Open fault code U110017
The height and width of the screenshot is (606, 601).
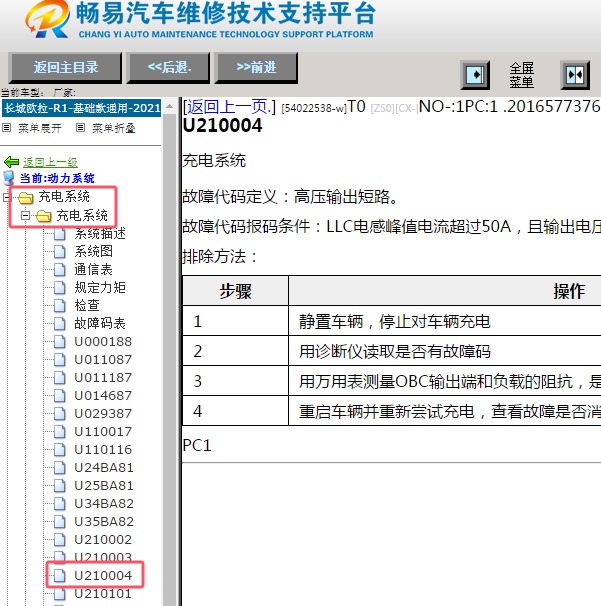(103, 431)
